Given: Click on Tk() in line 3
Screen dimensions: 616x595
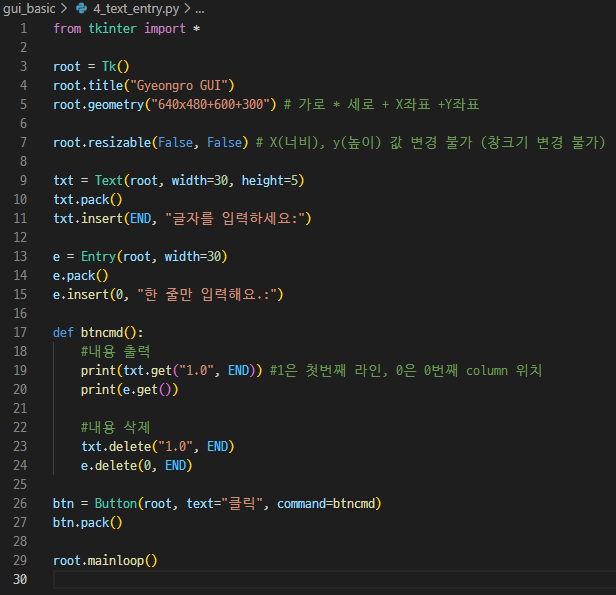Looking at the screenshot, I should pos(116,66).
